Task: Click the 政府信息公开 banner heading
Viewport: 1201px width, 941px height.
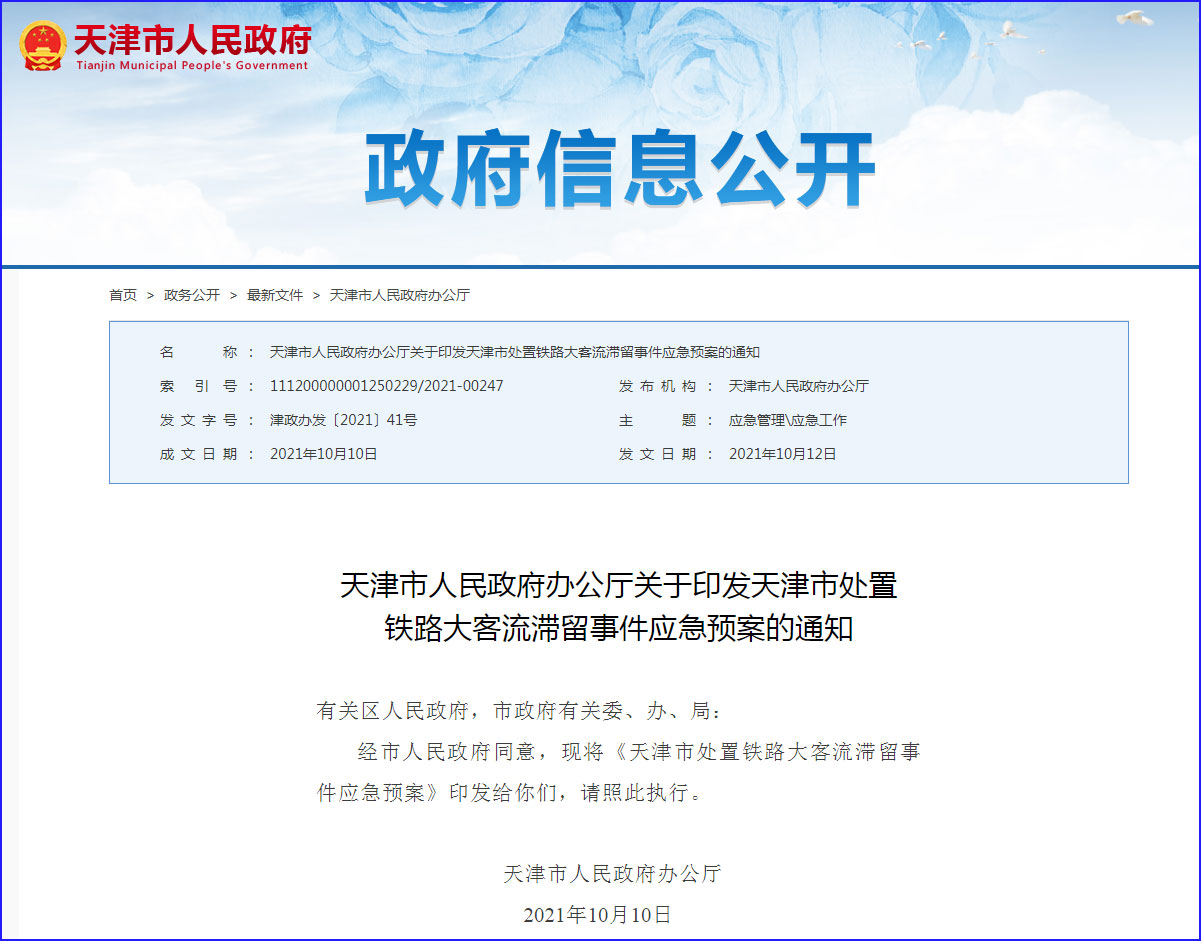Action: coord(620,170)
